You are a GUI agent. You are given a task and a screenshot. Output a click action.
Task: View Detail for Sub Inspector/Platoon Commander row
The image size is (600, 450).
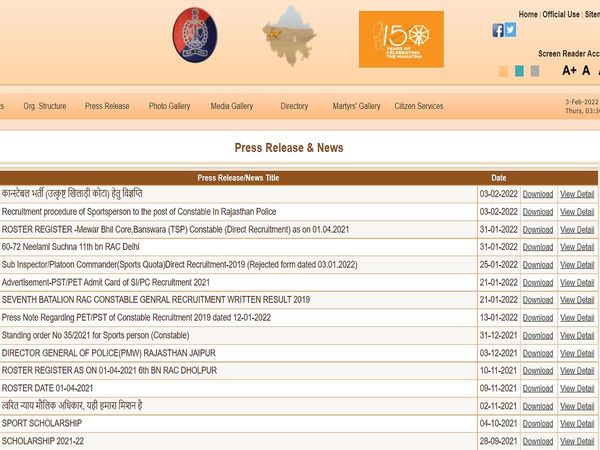[x=577, y=265]
